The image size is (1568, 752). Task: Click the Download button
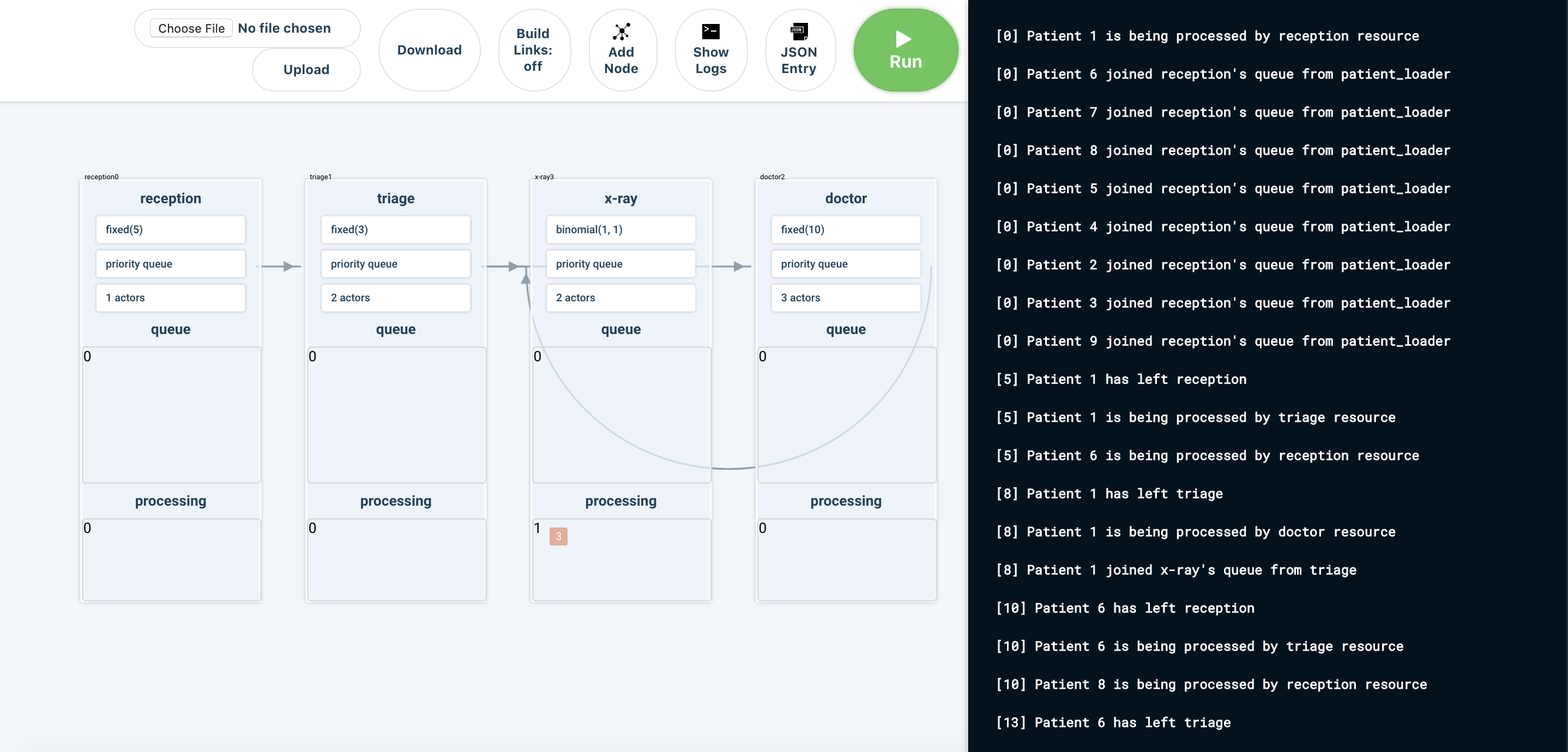pos(429,50)
